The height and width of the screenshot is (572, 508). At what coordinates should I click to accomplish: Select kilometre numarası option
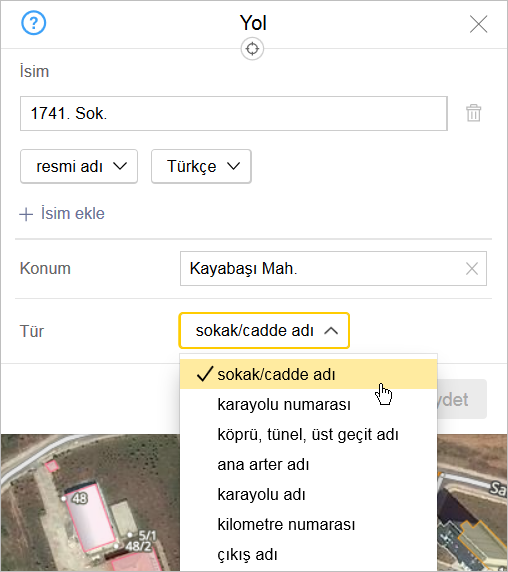309,524
